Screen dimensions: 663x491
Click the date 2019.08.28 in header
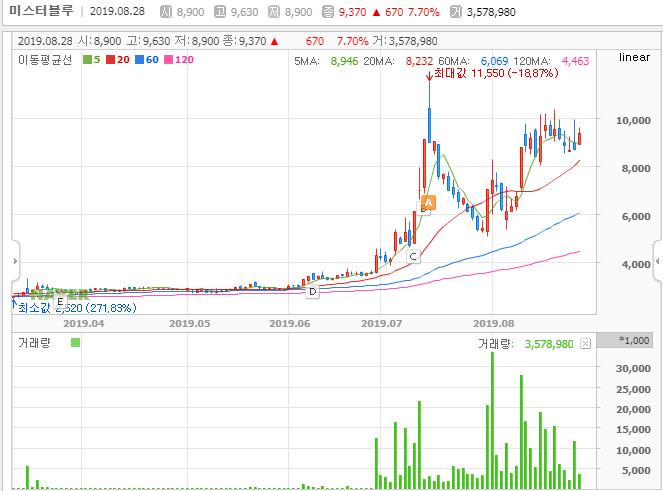click(117, 11)
